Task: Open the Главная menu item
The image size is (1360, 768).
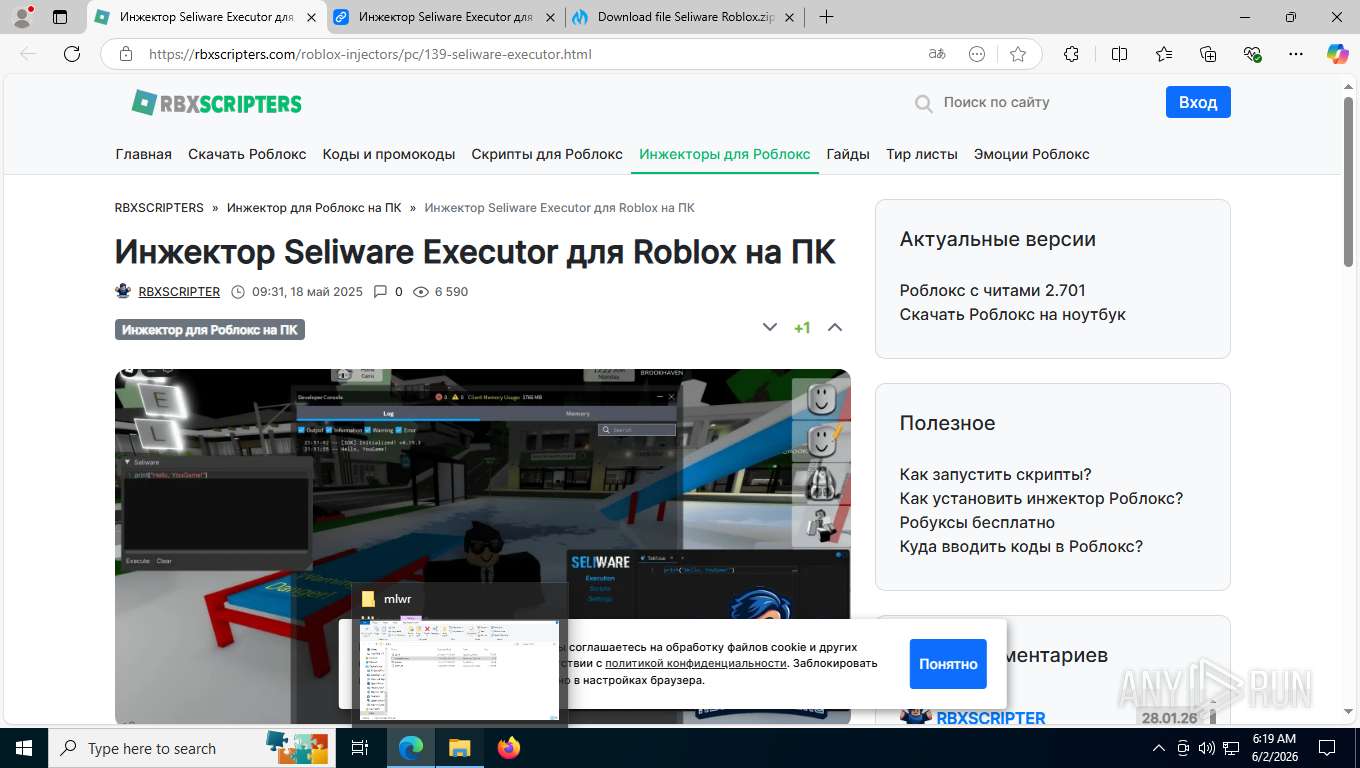Action: (143, 154)
